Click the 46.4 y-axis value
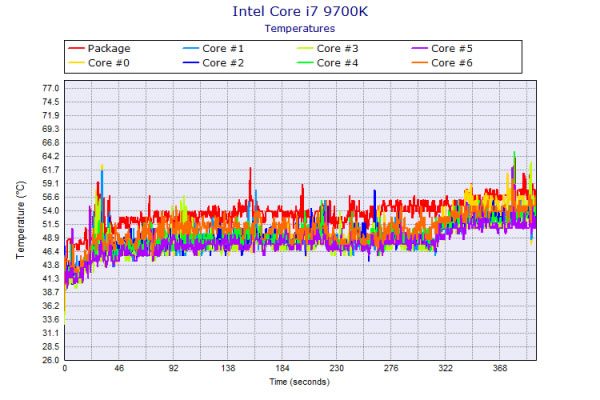The height and width of the screenshot is (400, 600). pyautogui.click(x=51, y=251)
